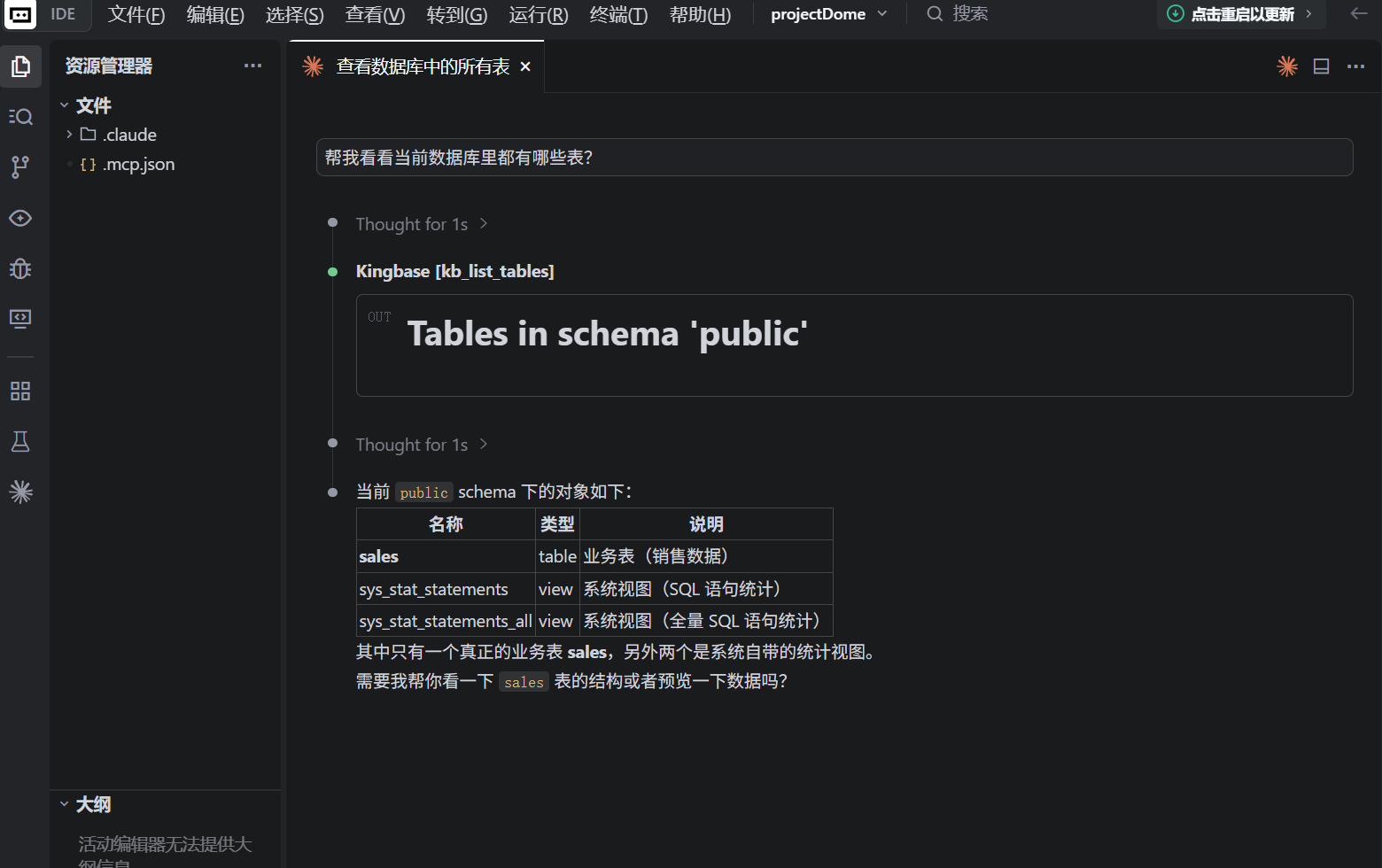Click the sales inline code tag in last line
Screen dimensions: 1382x868
(524, 682)
